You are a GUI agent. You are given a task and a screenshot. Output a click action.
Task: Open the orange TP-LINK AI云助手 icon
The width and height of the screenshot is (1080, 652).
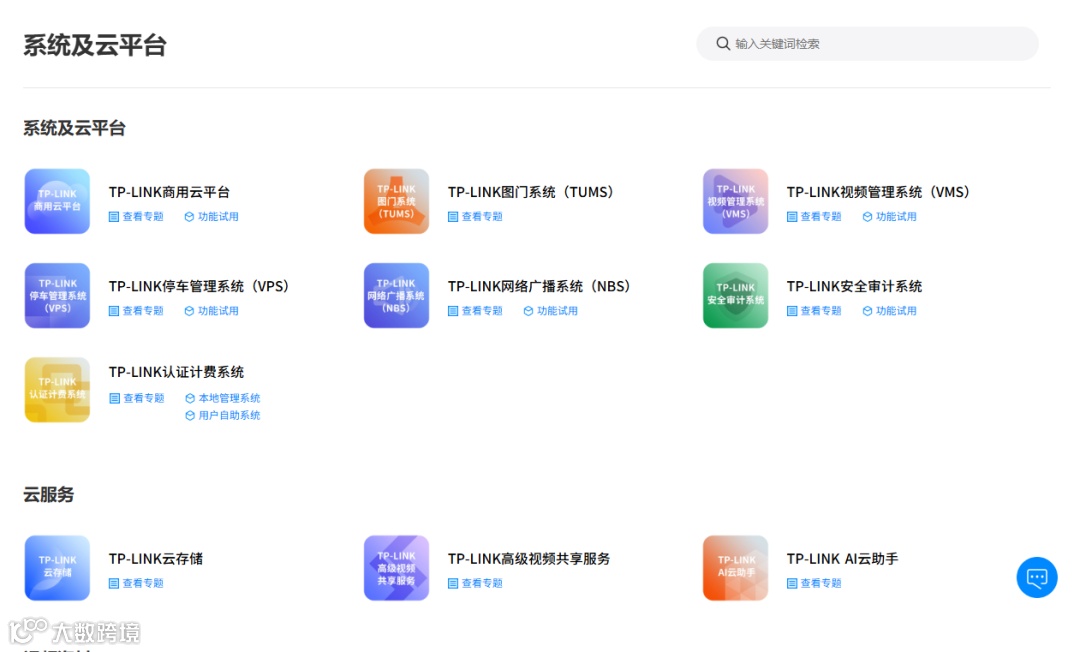(x=735, y=568)
